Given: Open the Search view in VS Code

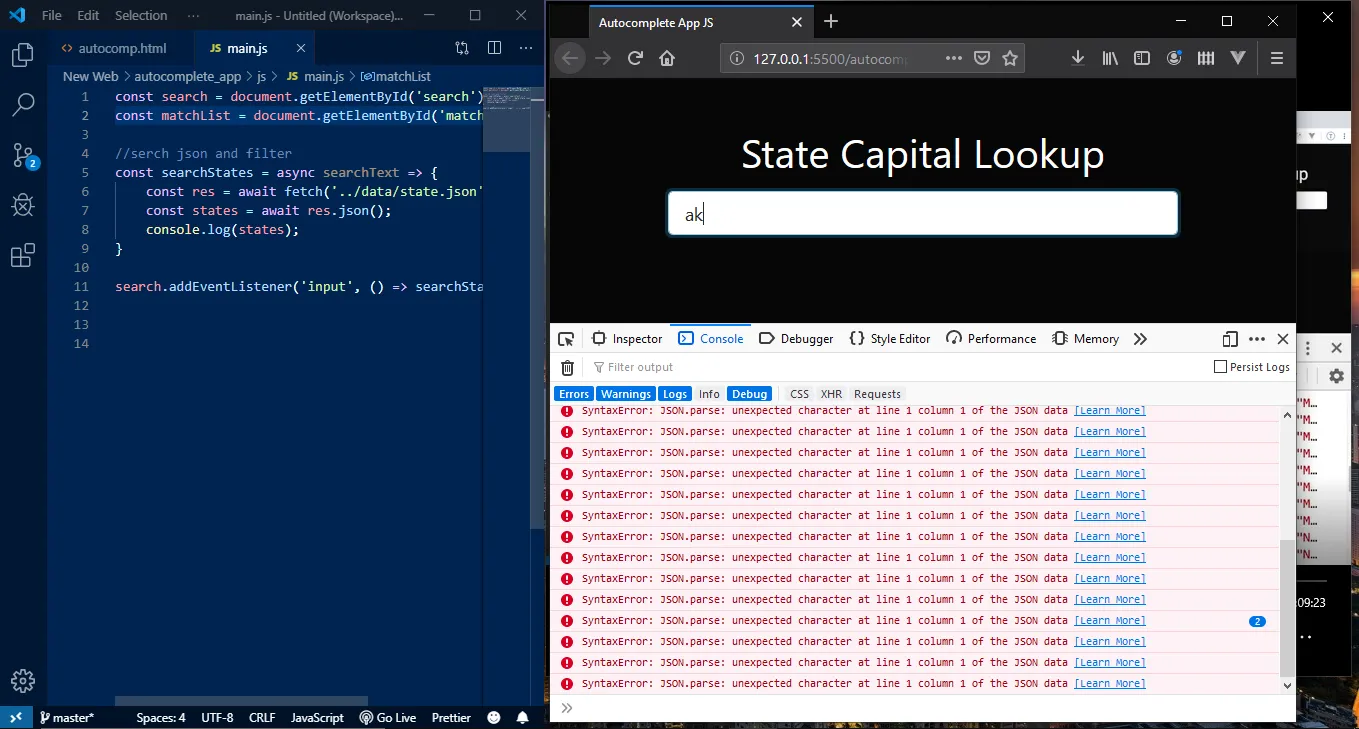Looking at the screenshot, I should pos(22,104).
